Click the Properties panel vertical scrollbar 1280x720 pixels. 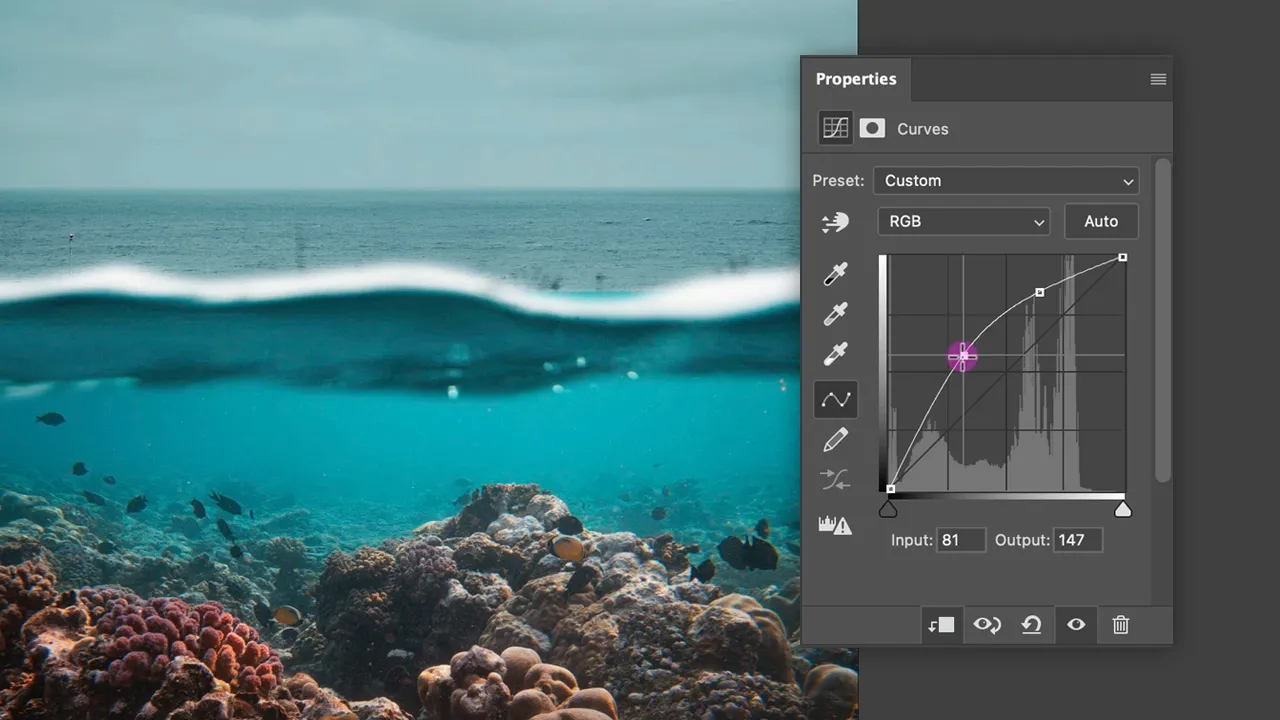(1162, 320)
